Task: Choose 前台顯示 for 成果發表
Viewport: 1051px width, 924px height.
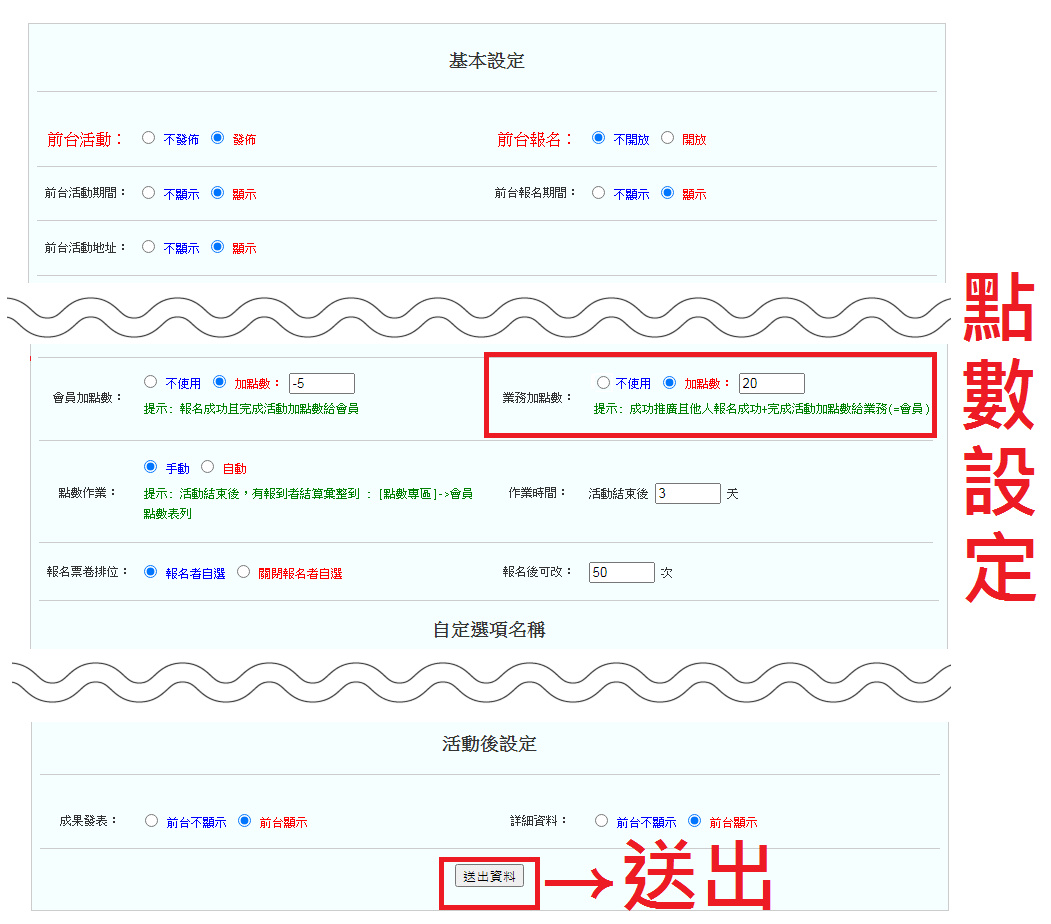Action: 245,821
